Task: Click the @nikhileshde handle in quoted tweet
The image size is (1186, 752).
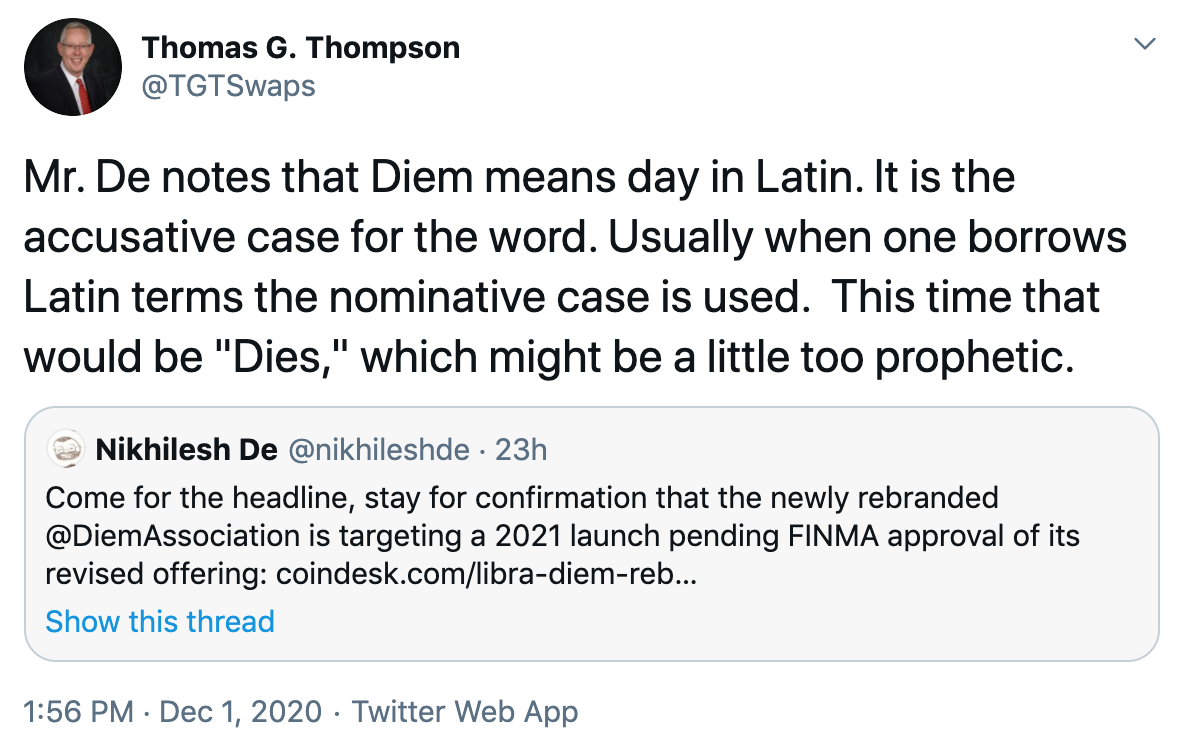Action: (x=378, y=450)
